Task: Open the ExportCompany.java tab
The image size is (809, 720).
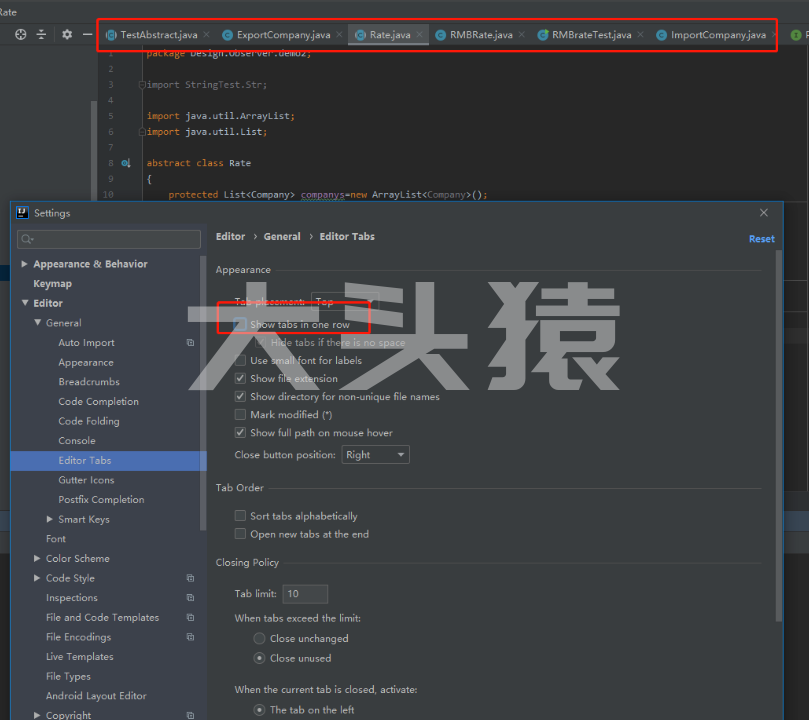Action: coord(282,35)
